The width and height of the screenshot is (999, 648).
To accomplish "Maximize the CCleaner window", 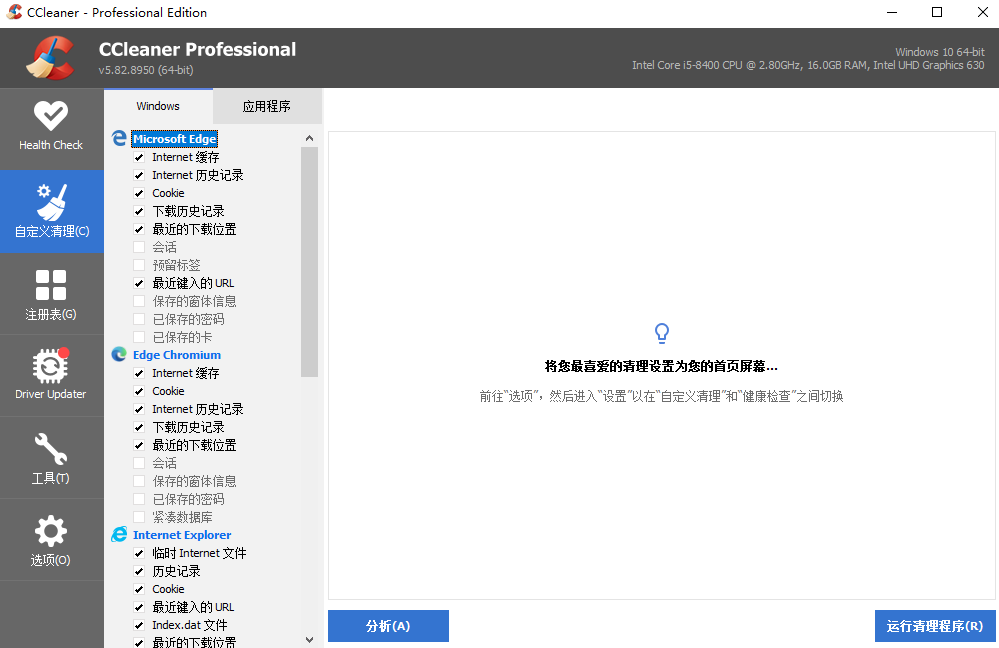I will click(x=937, y=12).
